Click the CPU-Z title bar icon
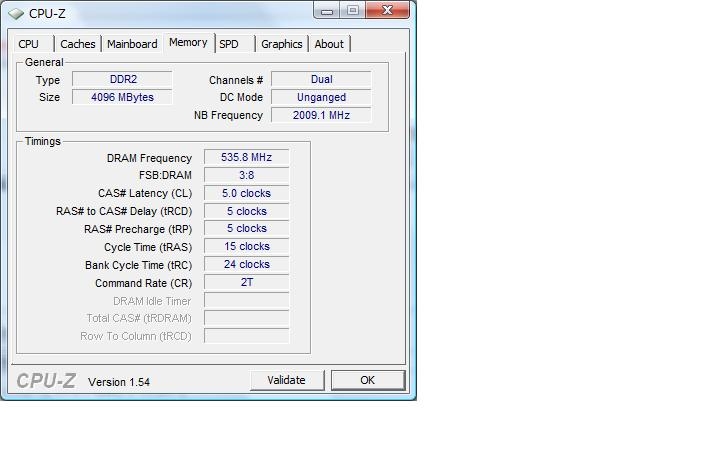Screen dimensions: 720x450 point(15,13)
